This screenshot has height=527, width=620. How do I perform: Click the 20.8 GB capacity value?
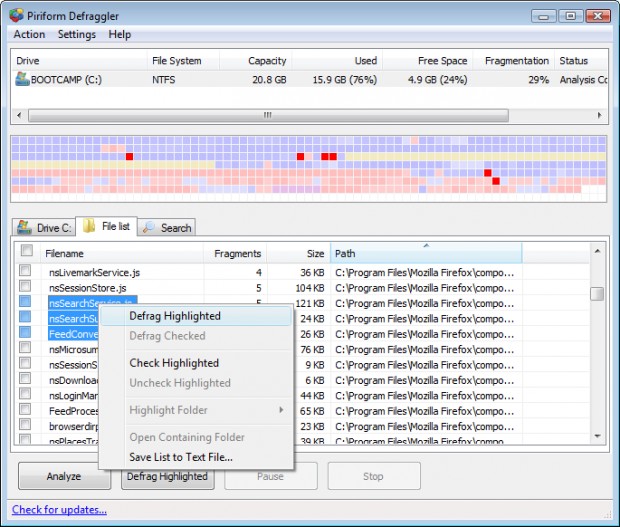pyautogui.click(x=269, y=80)
